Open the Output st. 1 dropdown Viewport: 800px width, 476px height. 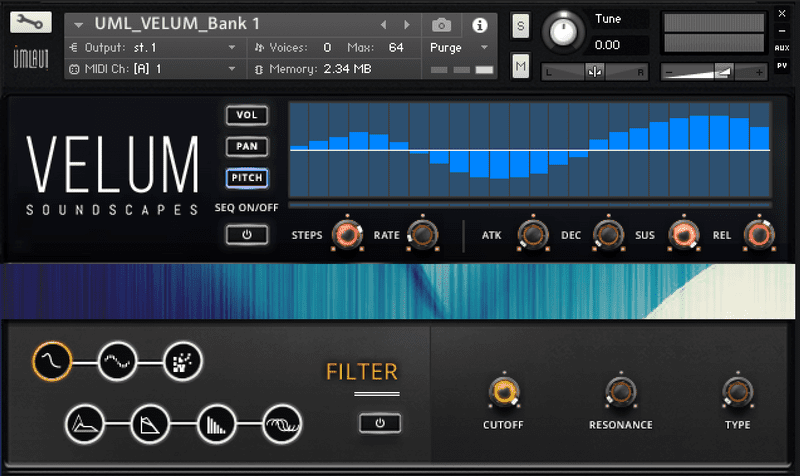tap(156, 47)
